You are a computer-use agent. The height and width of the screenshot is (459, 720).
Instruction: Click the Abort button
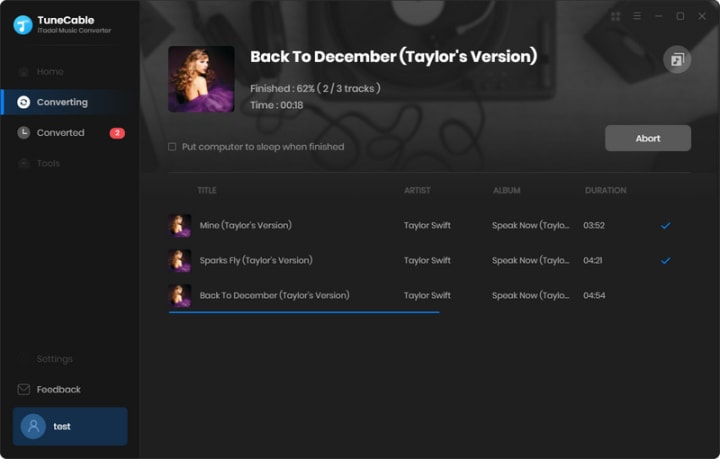(648, 138)
